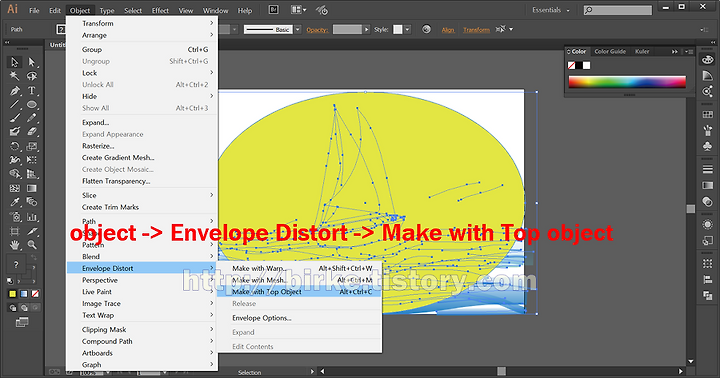
Task: Switch to the Color Guide tab
Action: (610, 51)
